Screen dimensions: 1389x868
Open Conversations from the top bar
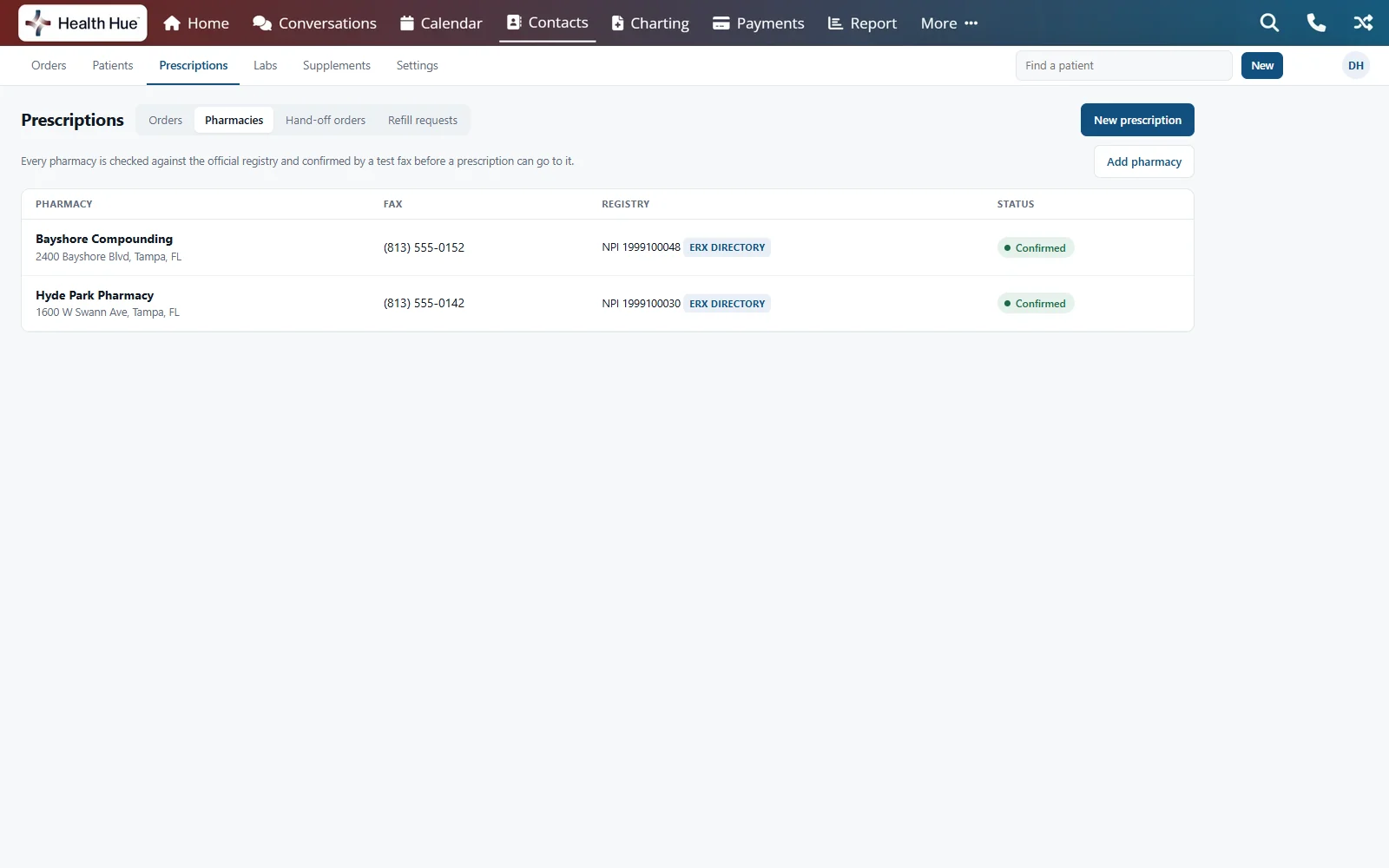click(x=314, y=23)
